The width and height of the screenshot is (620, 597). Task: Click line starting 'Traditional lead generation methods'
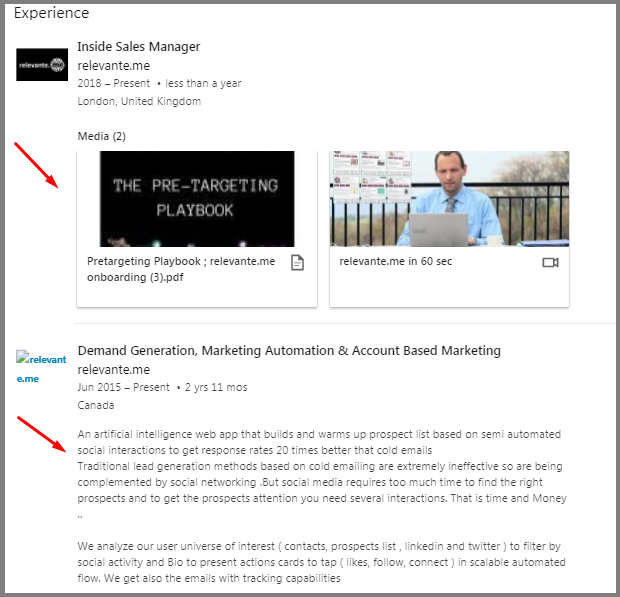tap(320, 466)
